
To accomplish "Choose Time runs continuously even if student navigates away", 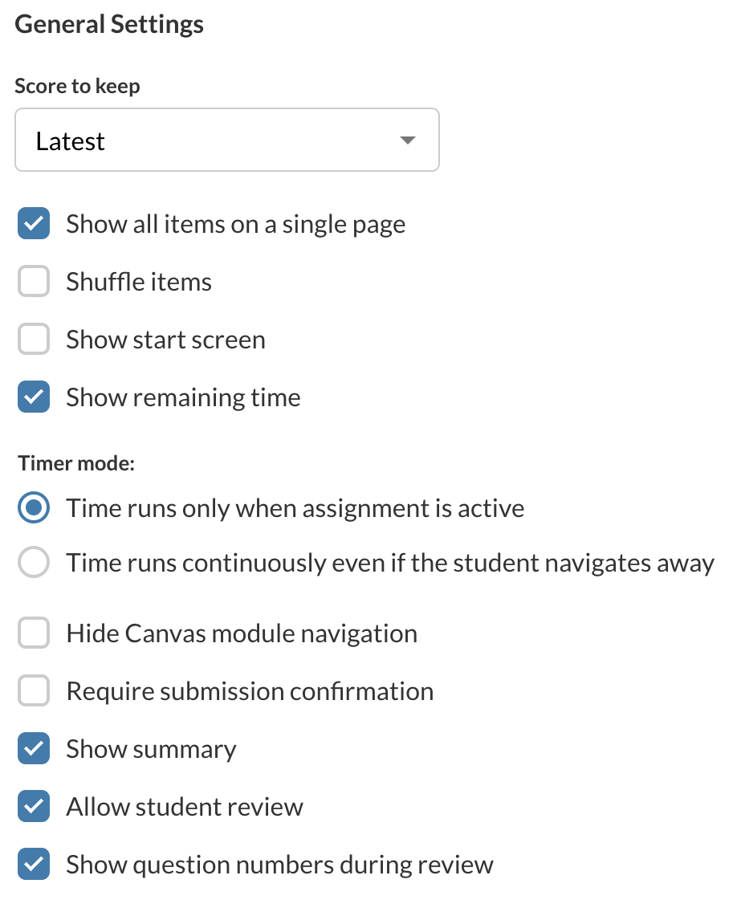I will [x=33, y=562].
